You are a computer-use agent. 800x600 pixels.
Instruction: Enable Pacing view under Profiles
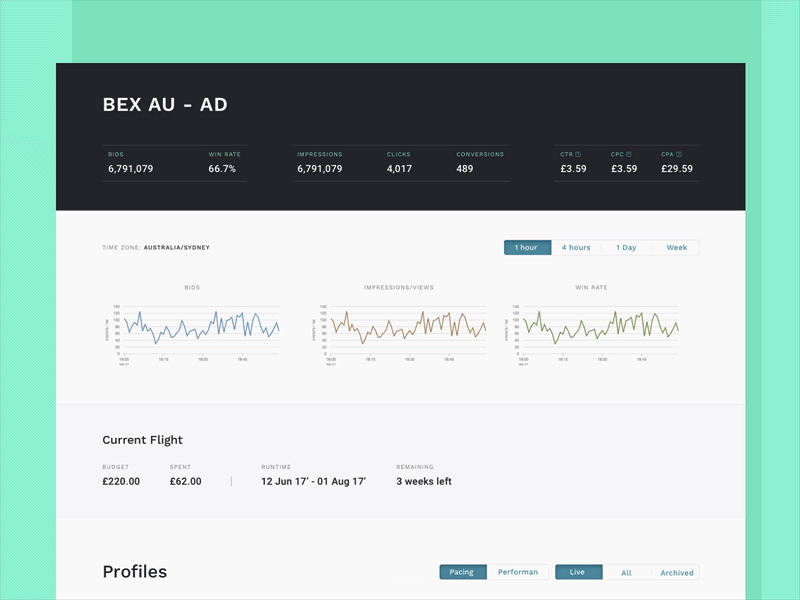coord(462,572)
